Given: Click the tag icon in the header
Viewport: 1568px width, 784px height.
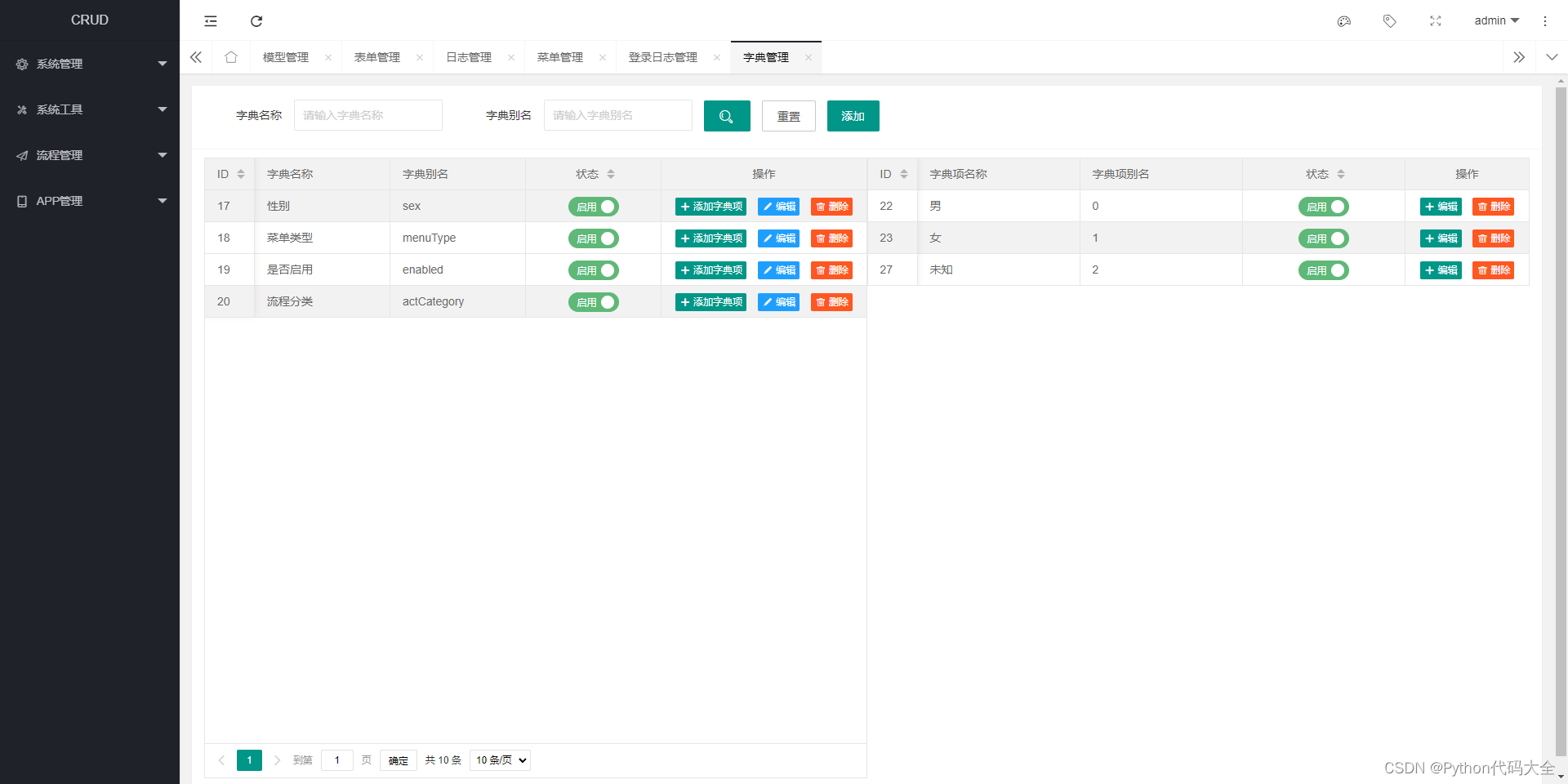Looking at the screenshot, I should click(1389, 20).
